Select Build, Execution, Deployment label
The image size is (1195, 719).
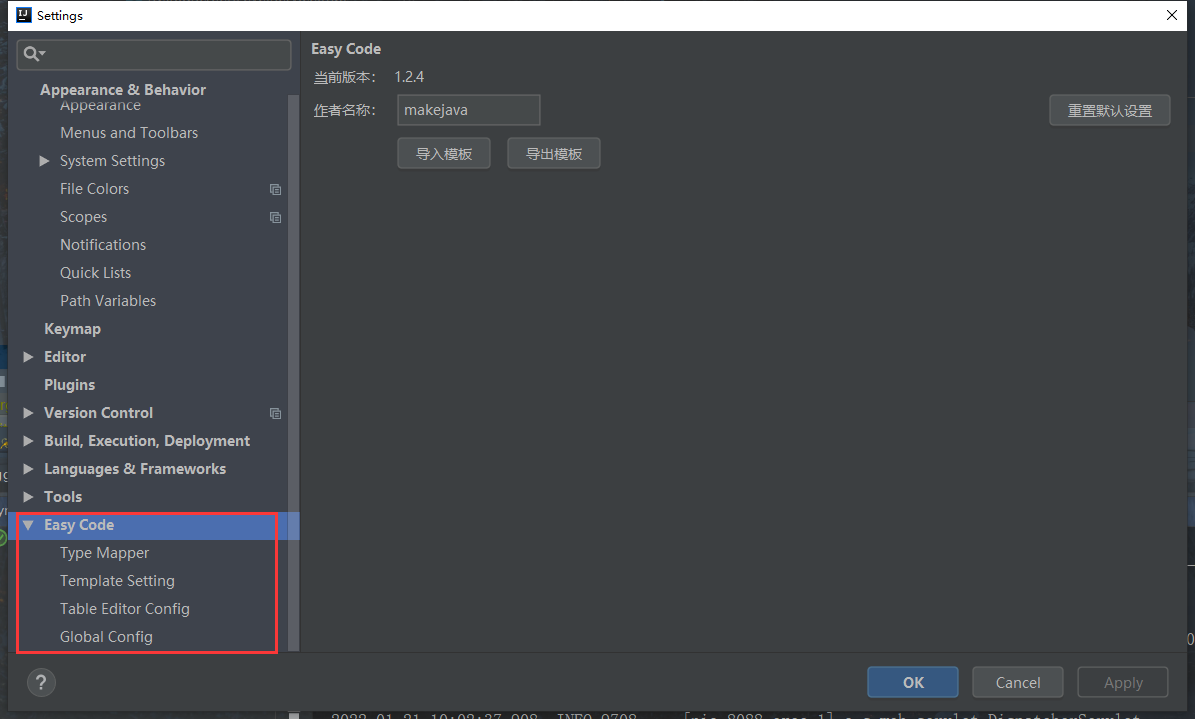click(x=147, y=441)
